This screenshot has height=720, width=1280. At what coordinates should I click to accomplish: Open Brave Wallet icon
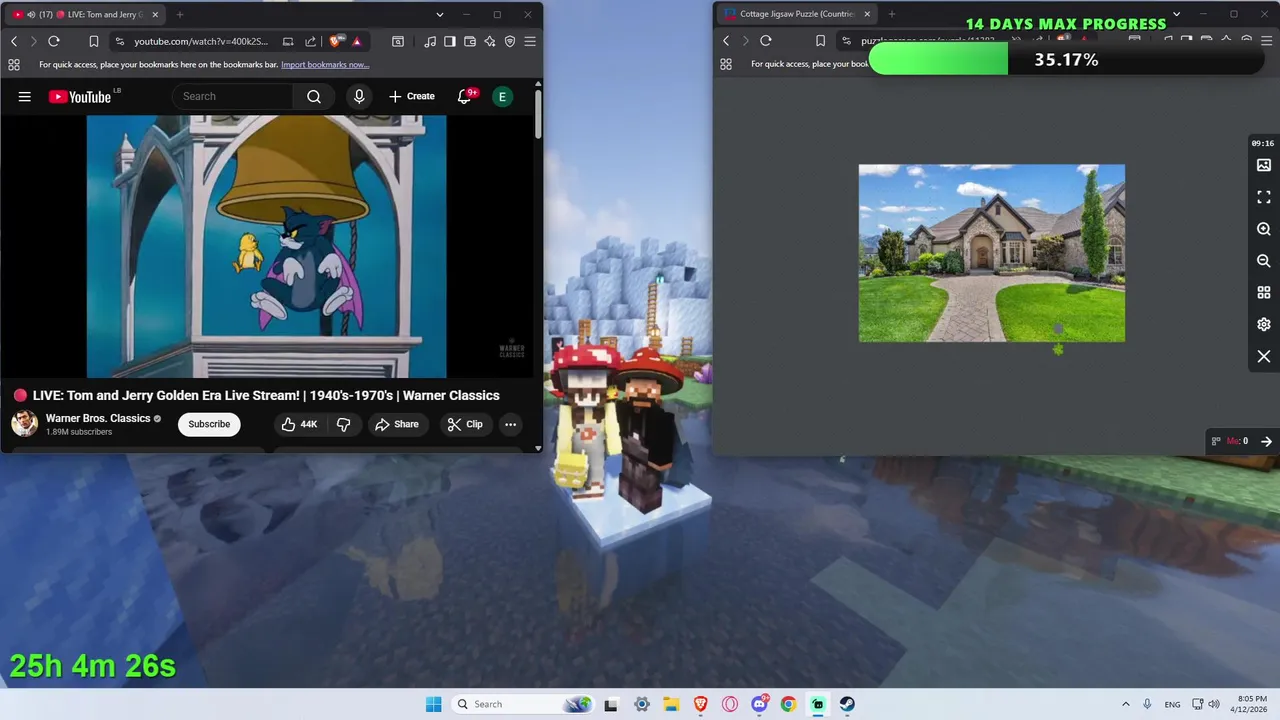pyautogui.click(x=470, y=41)
